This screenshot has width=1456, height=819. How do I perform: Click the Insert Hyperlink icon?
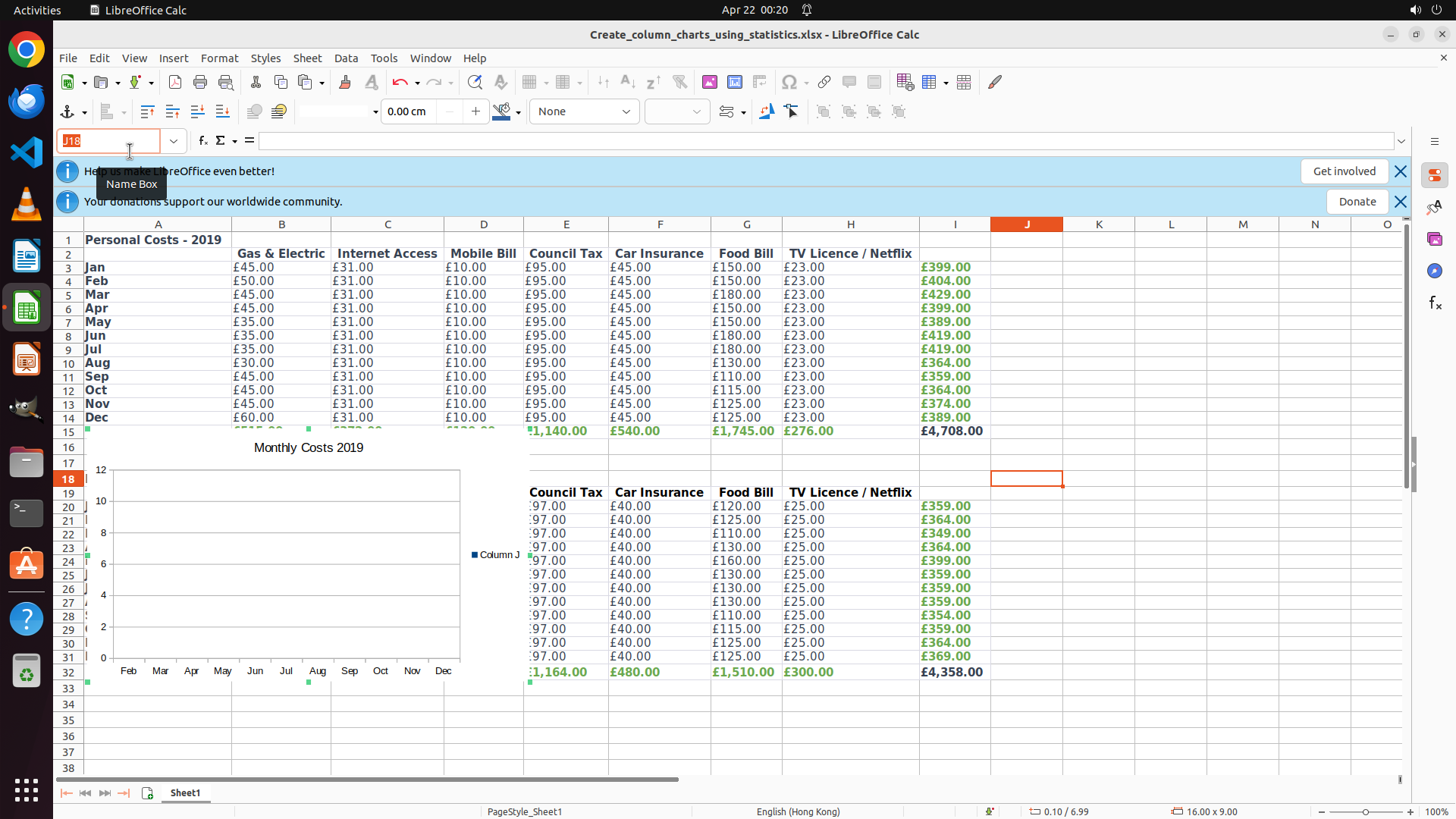tap(824, 82)
